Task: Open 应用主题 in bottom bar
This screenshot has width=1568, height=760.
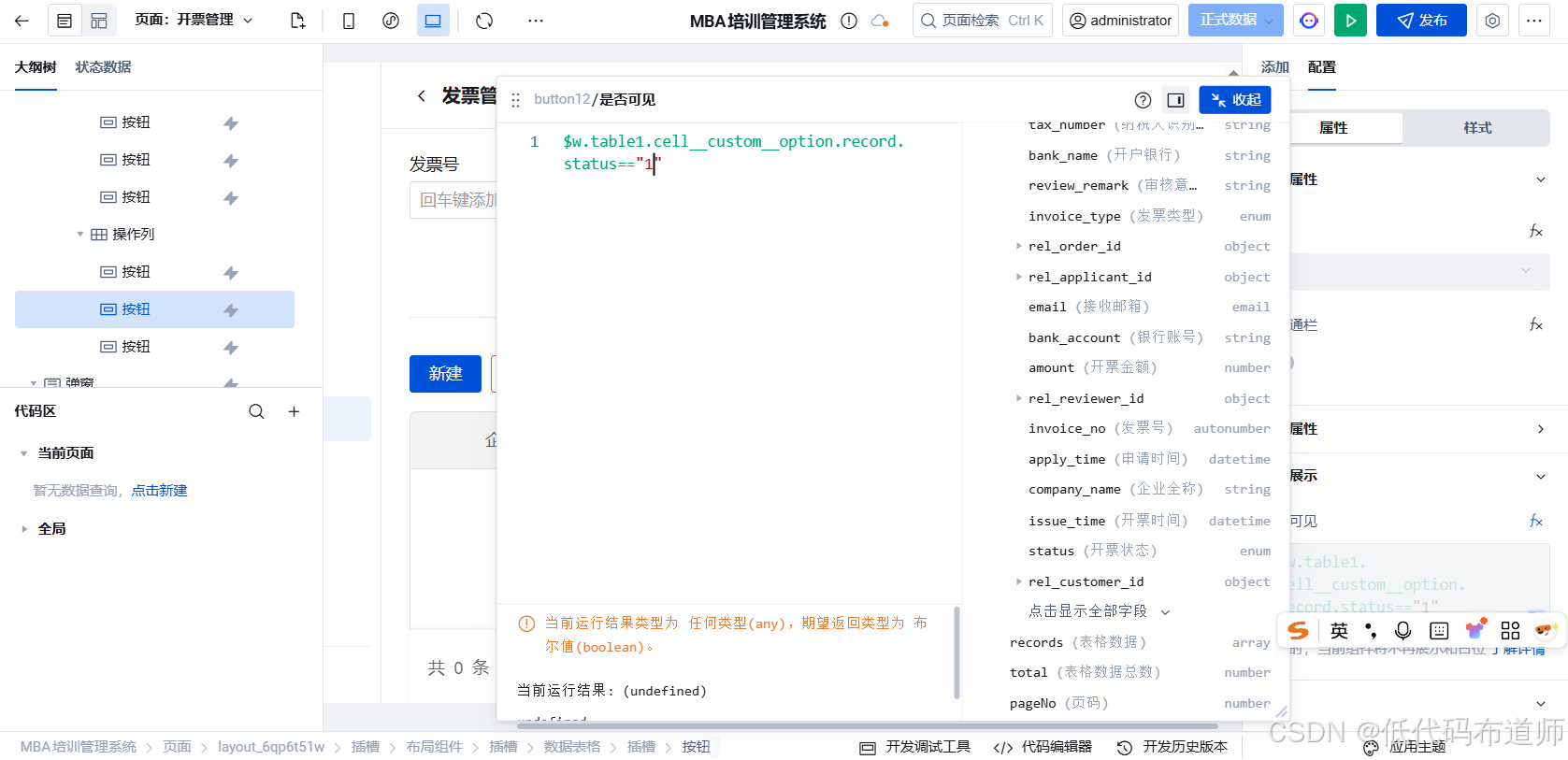Action: click(1404, 747)
